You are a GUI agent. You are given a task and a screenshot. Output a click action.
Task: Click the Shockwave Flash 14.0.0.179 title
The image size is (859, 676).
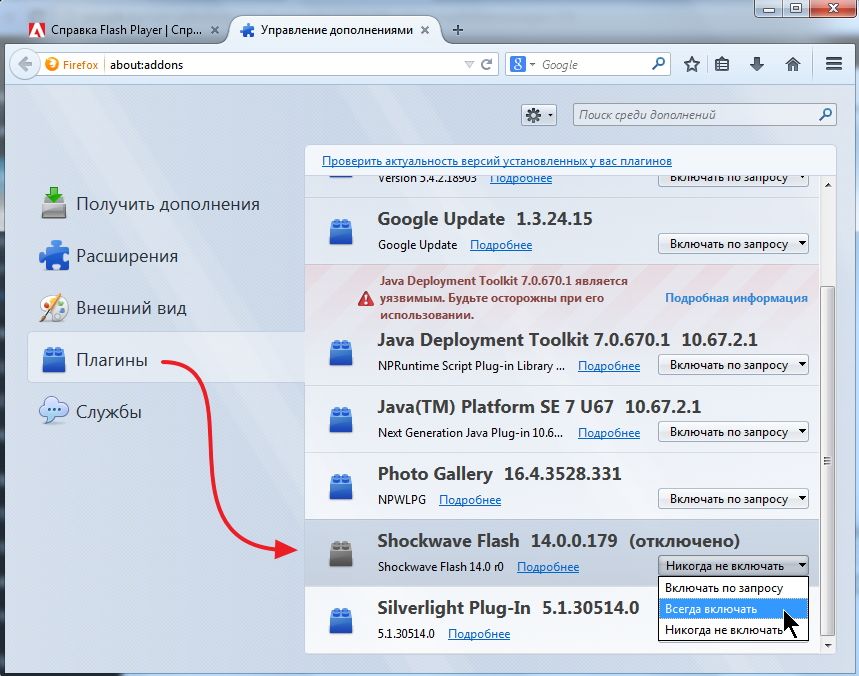(x=497, y=541)
